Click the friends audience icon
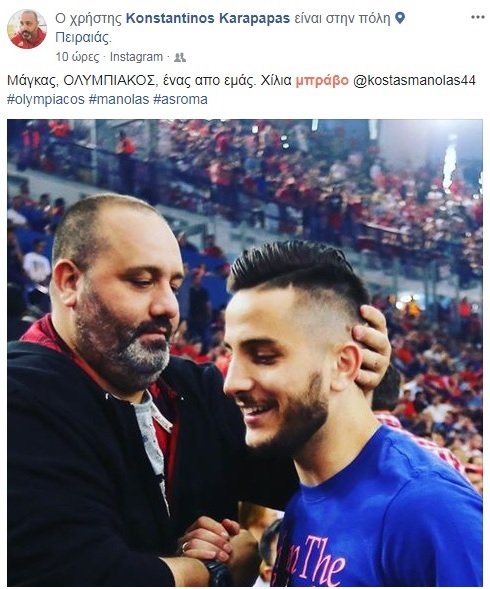 (x=180, y=57)
